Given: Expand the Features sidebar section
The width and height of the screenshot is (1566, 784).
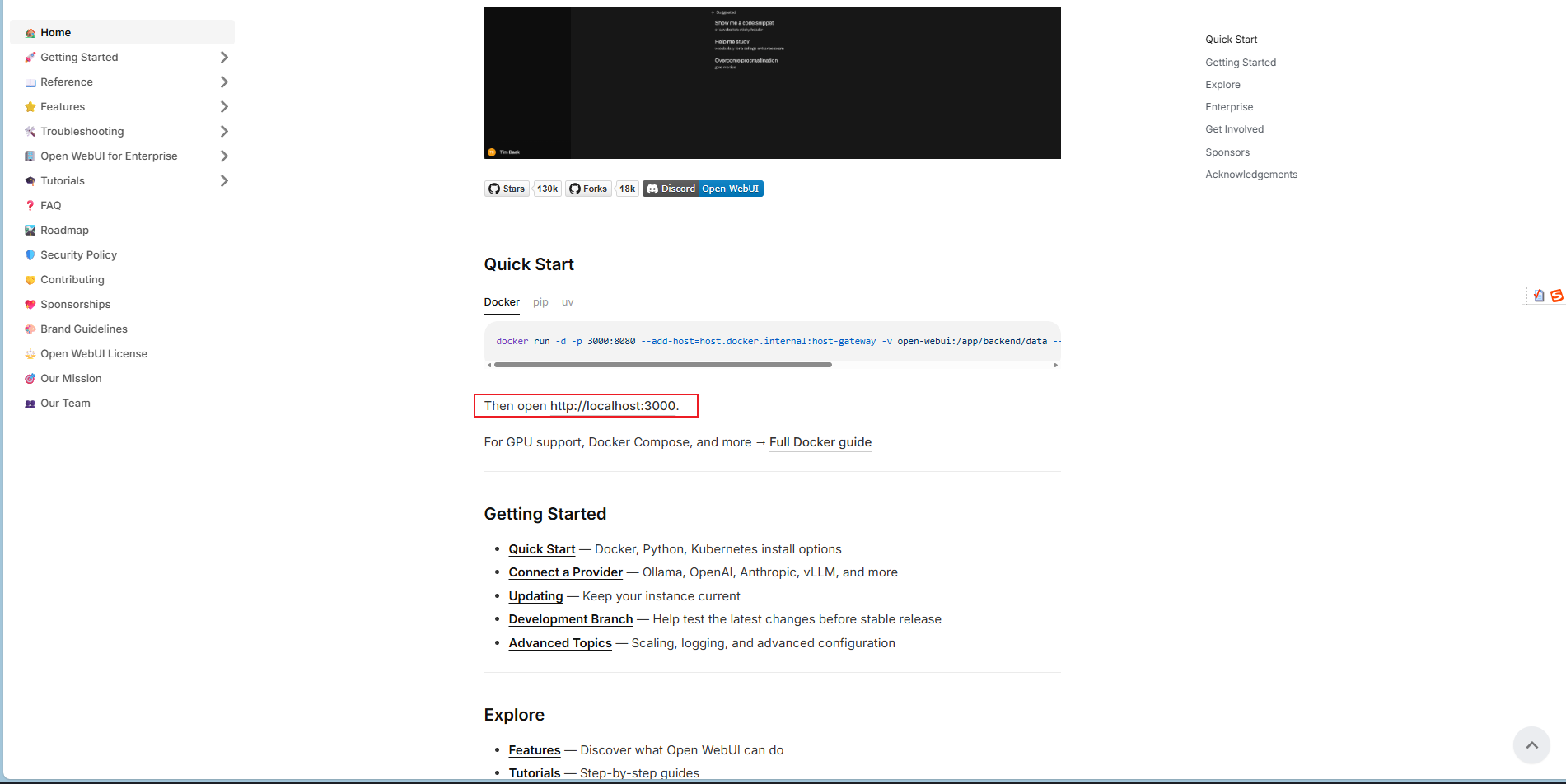Looking at the screenshot, I should pos(224,107).
